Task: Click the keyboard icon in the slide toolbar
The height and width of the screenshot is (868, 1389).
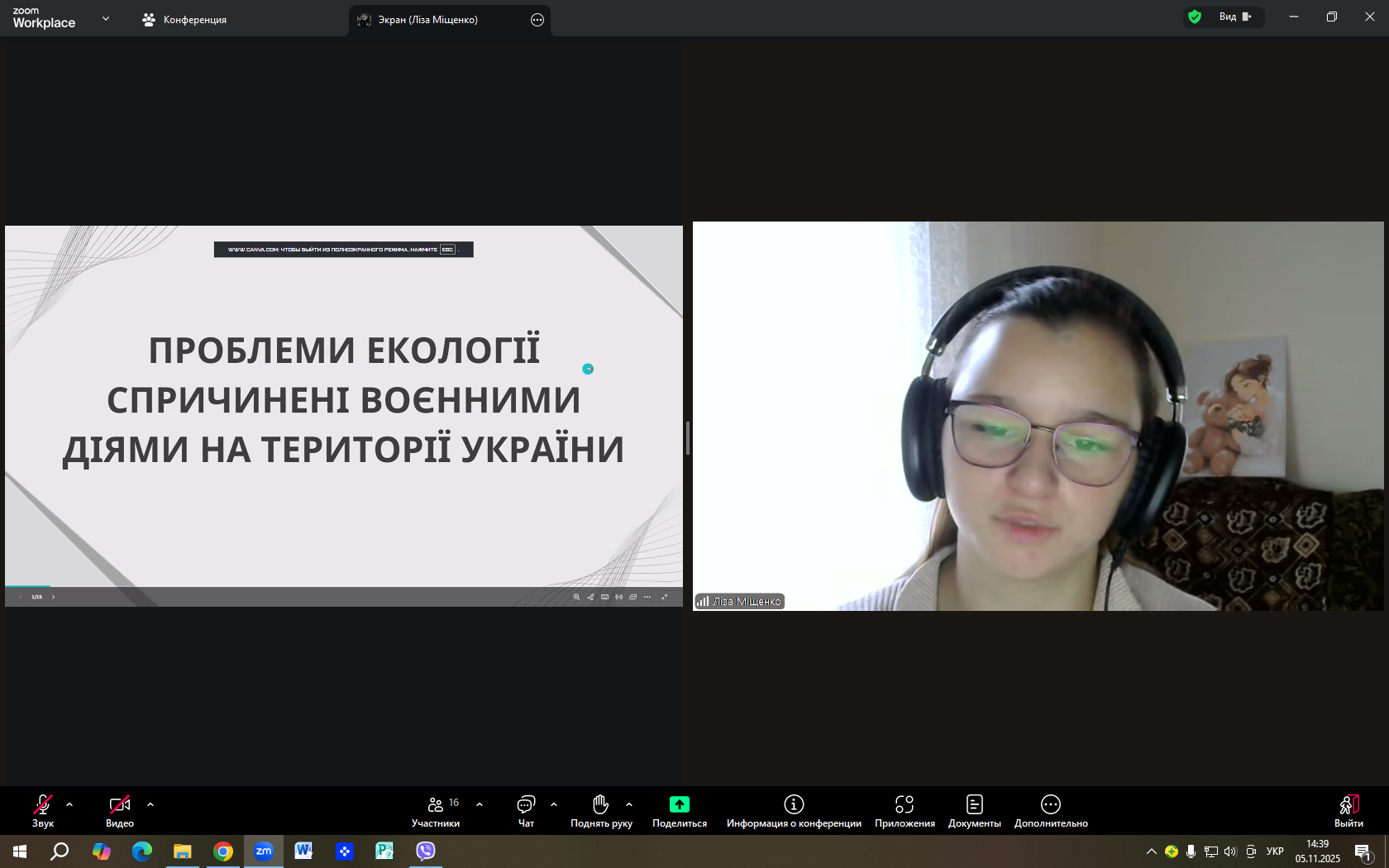Action: point(604,597)
